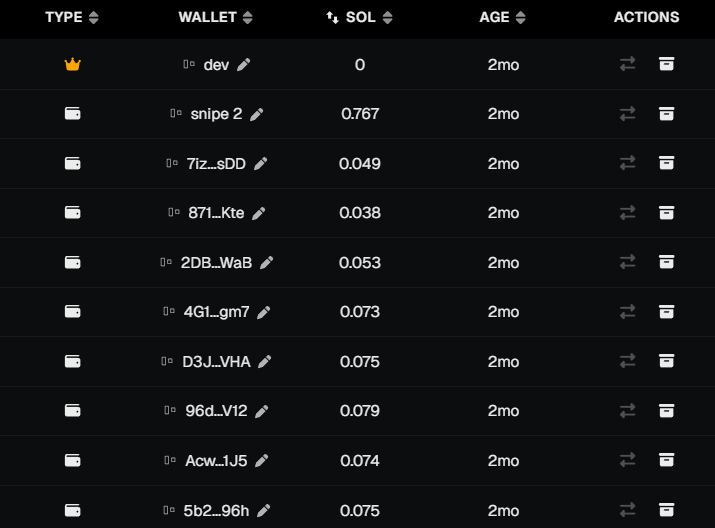Screen dimensions: 715x528
Task: Click the 5b2...96h wallet name
Action: pyautogui.click(x=217, y=510)
